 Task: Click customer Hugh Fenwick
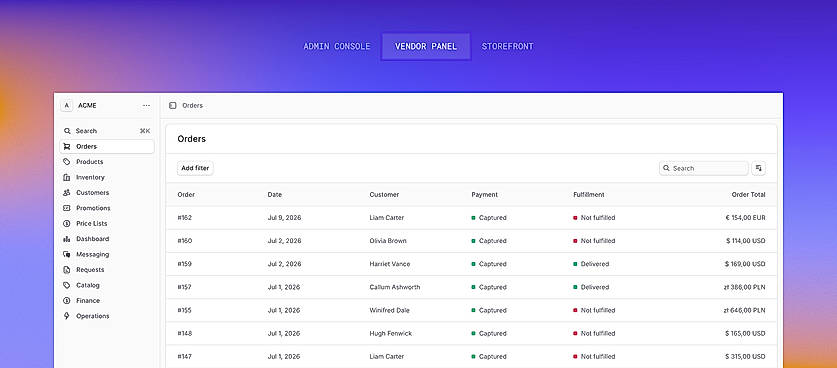click(391, 333)
